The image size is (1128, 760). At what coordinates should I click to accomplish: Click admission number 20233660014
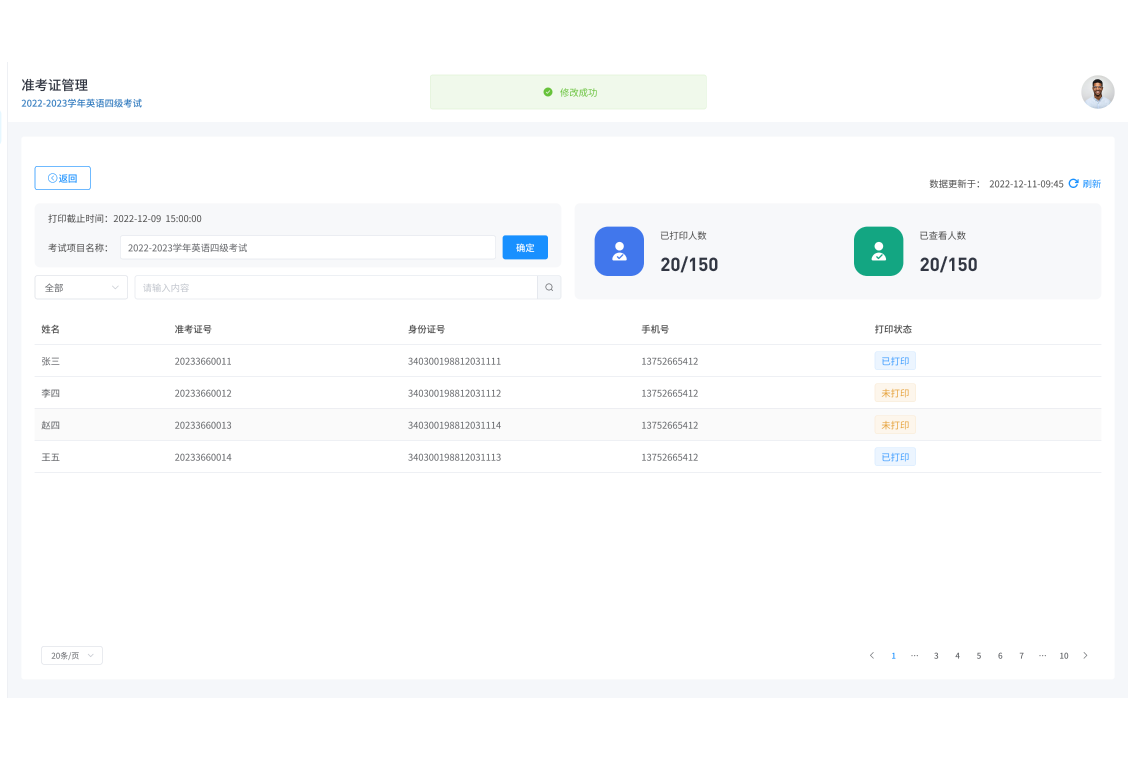203,457
